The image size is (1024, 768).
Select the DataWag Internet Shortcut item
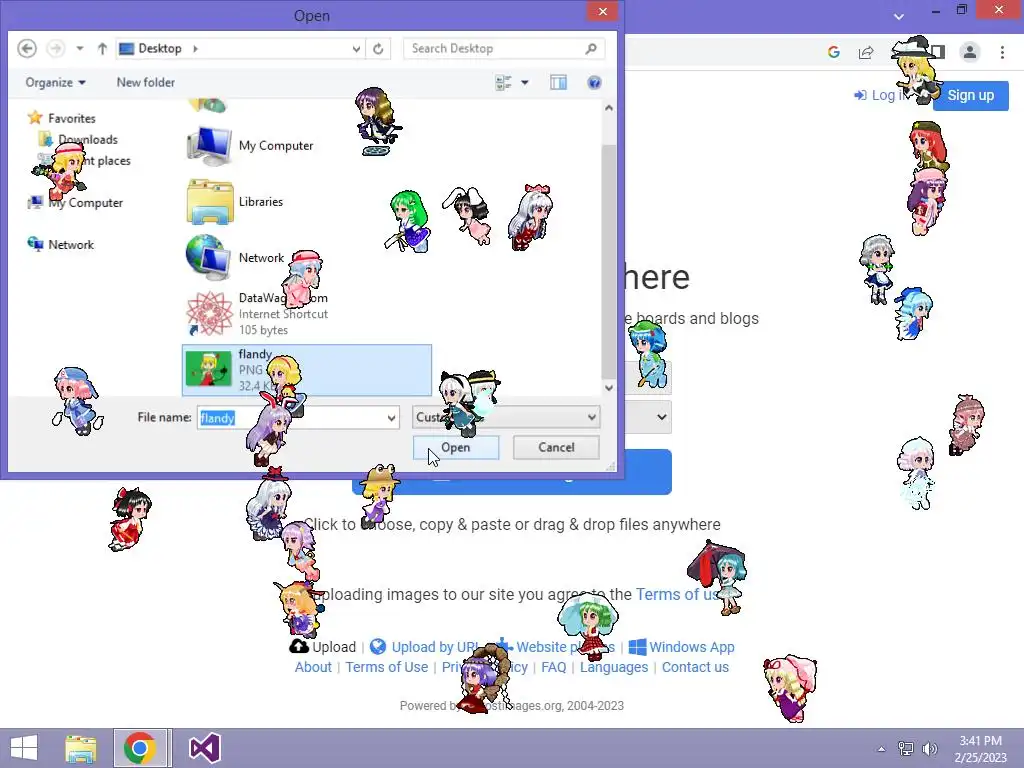(x=257, y=313)
